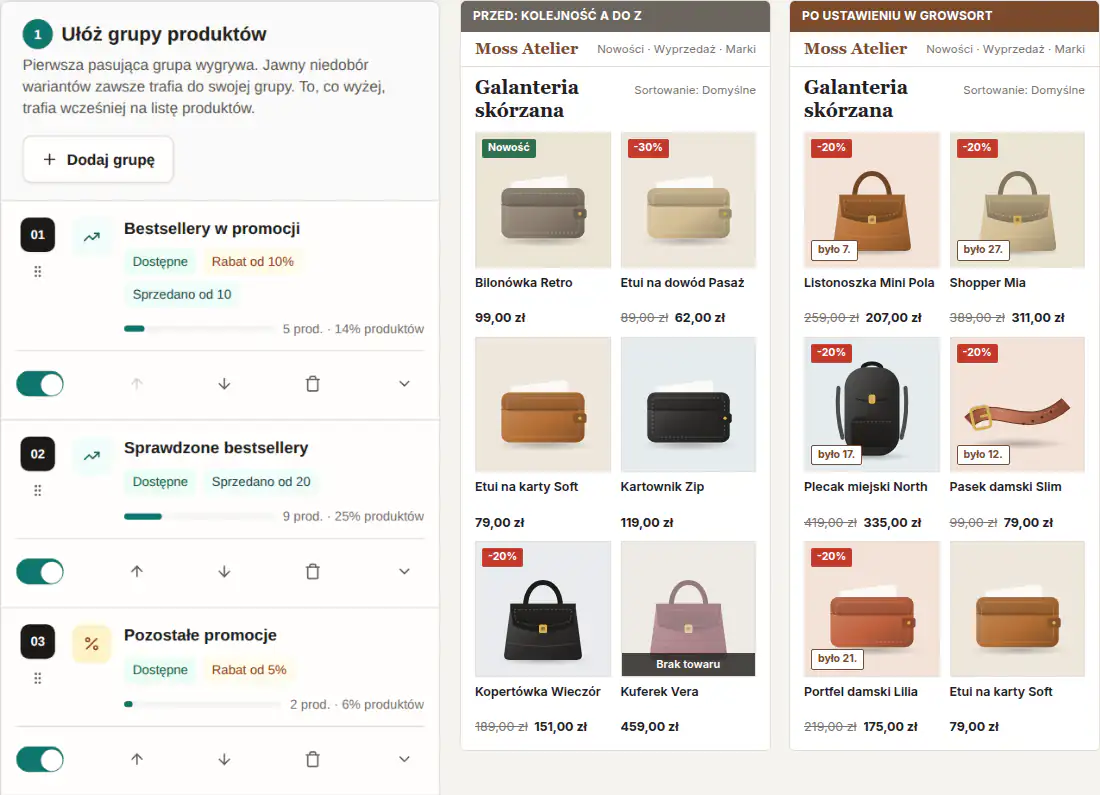The height and width of the screenshot is (795, 1100).
Task: Open Kartownik Zip product thumbnail
Action: [x=688, y=404]
